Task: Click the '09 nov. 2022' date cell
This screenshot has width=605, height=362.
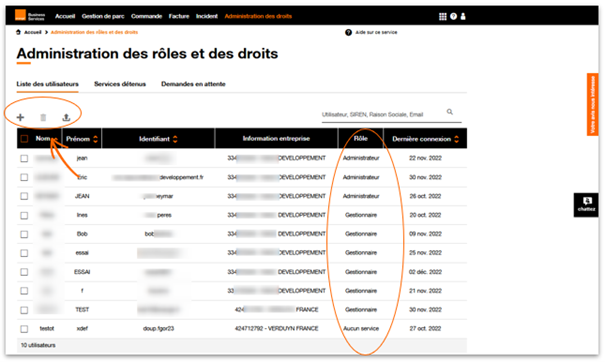Action: pyautogui.click(x=425, y=234)
